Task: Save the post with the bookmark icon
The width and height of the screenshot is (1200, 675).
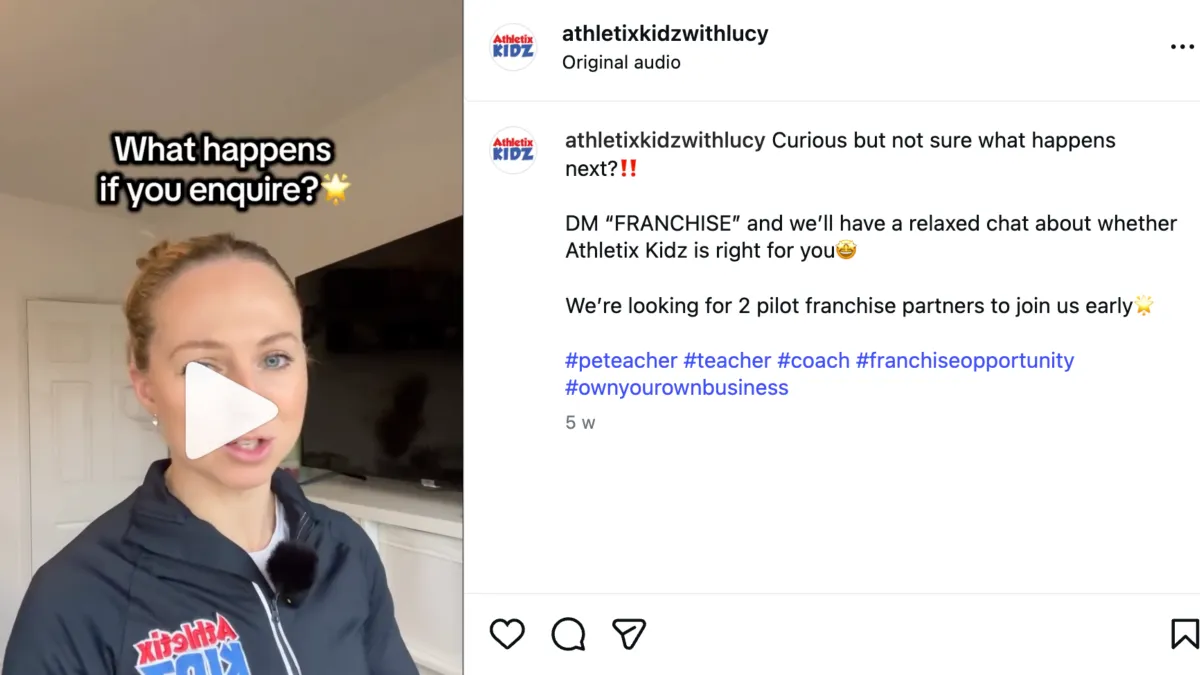Action: tap(1185, 633)
